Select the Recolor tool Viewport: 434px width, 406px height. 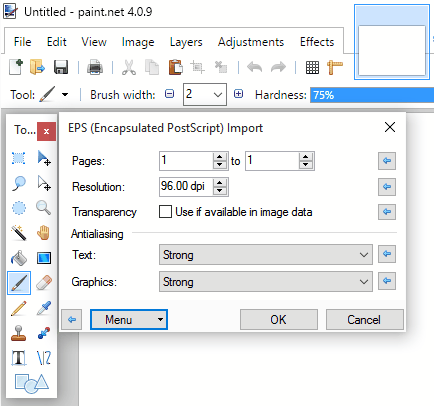[44, 333]
